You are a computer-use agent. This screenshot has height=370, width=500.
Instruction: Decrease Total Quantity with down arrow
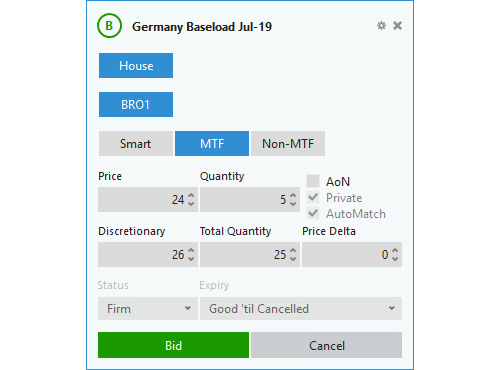coord(293,259)
